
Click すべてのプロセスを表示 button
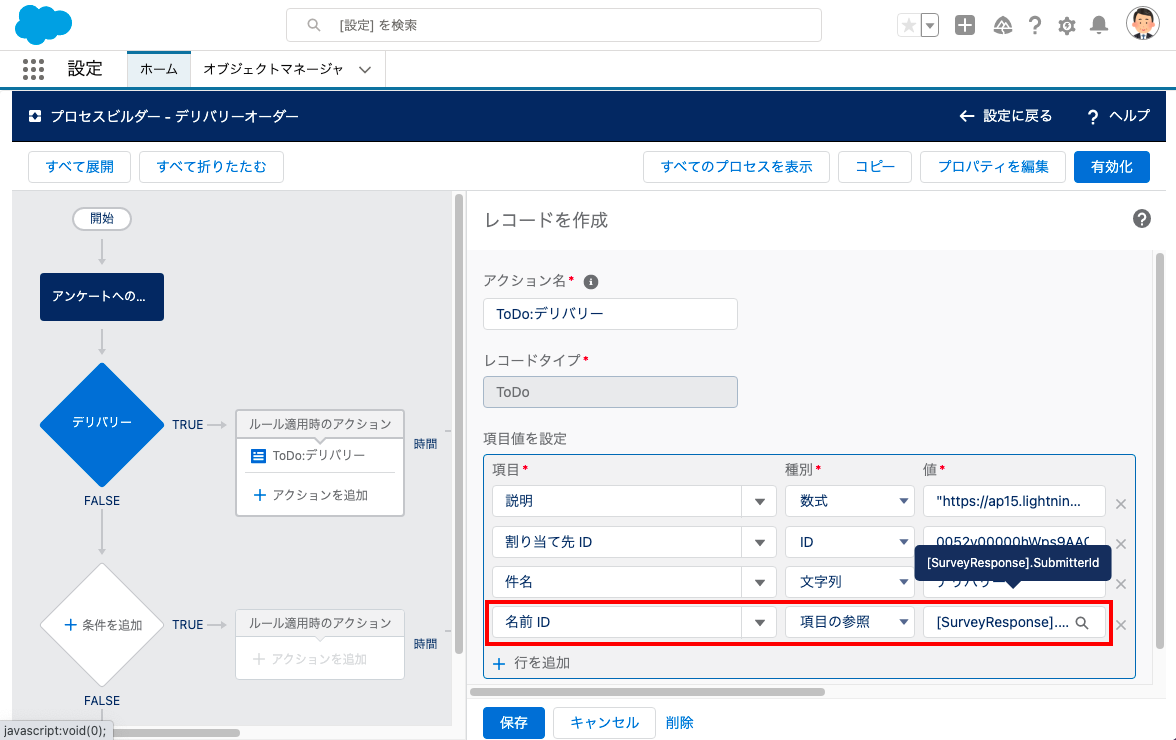point(736,166)
